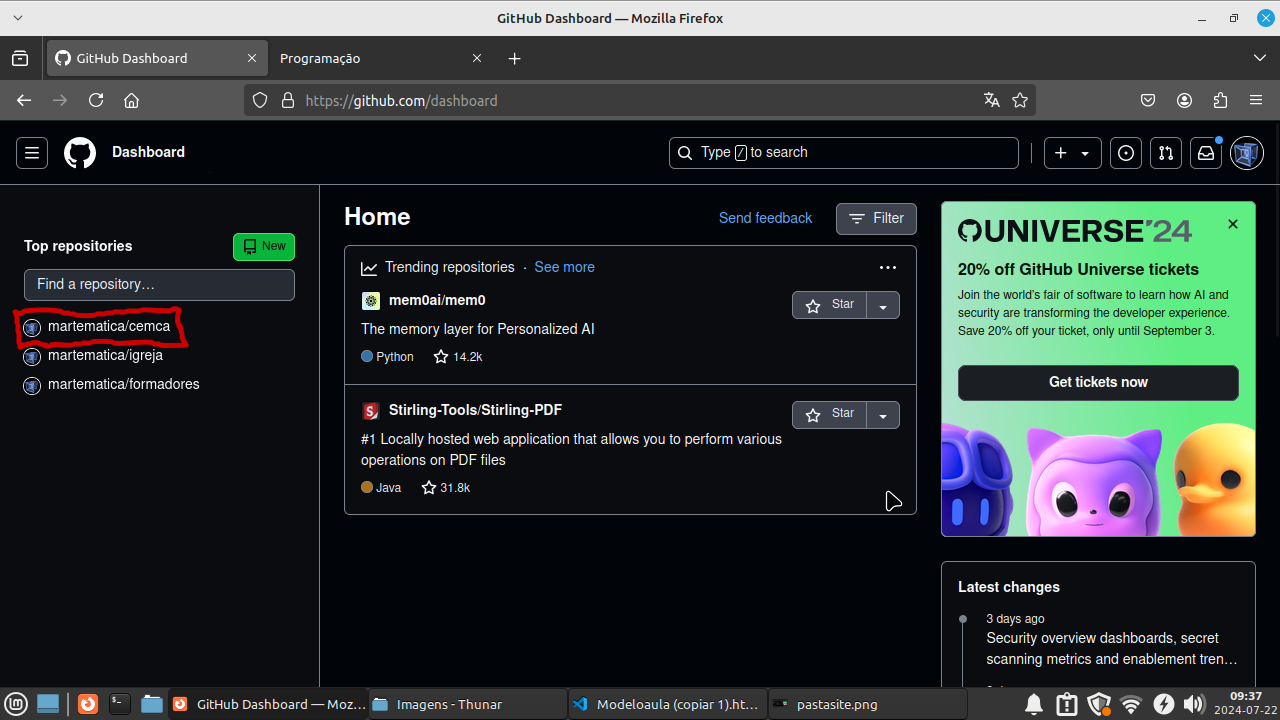
Task: Open the Firefox account icon
Action: (1185, 100)
